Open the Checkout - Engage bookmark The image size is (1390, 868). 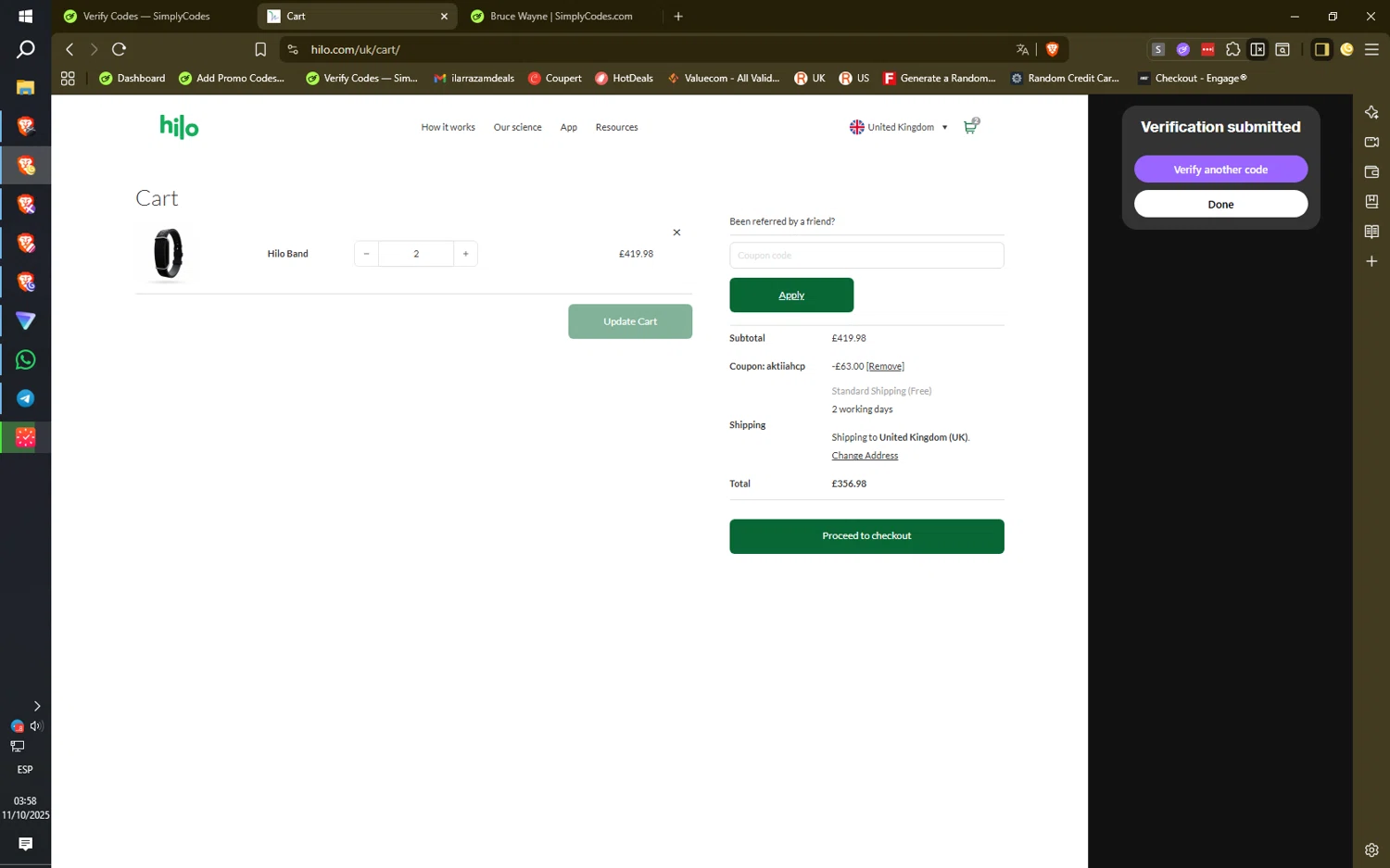point(1192,78)
